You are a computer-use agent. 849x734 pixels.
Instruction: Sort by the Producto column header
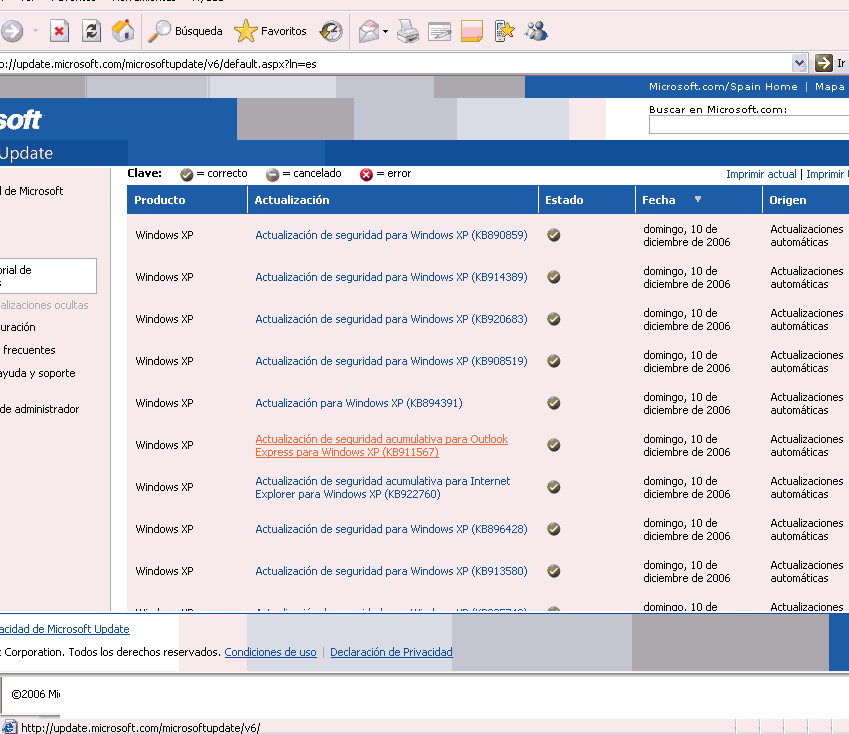160,200
